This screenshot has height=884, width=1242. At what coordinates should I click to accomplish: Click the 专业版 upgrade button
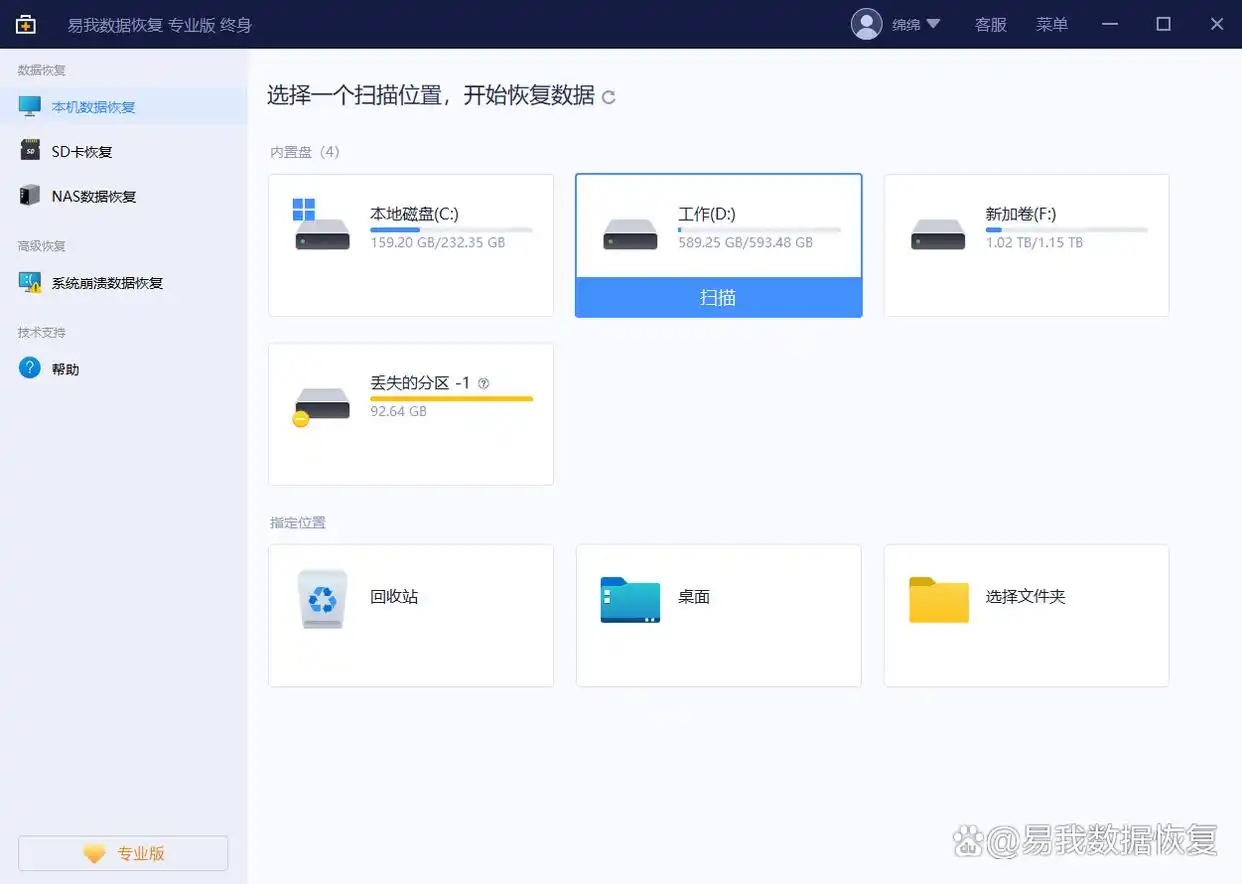122,853
